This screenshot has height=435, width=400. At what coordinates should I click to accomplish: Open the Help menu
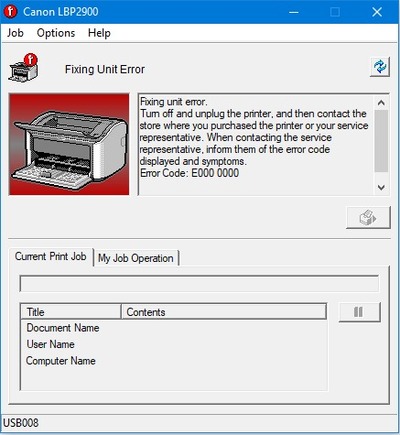99,33
